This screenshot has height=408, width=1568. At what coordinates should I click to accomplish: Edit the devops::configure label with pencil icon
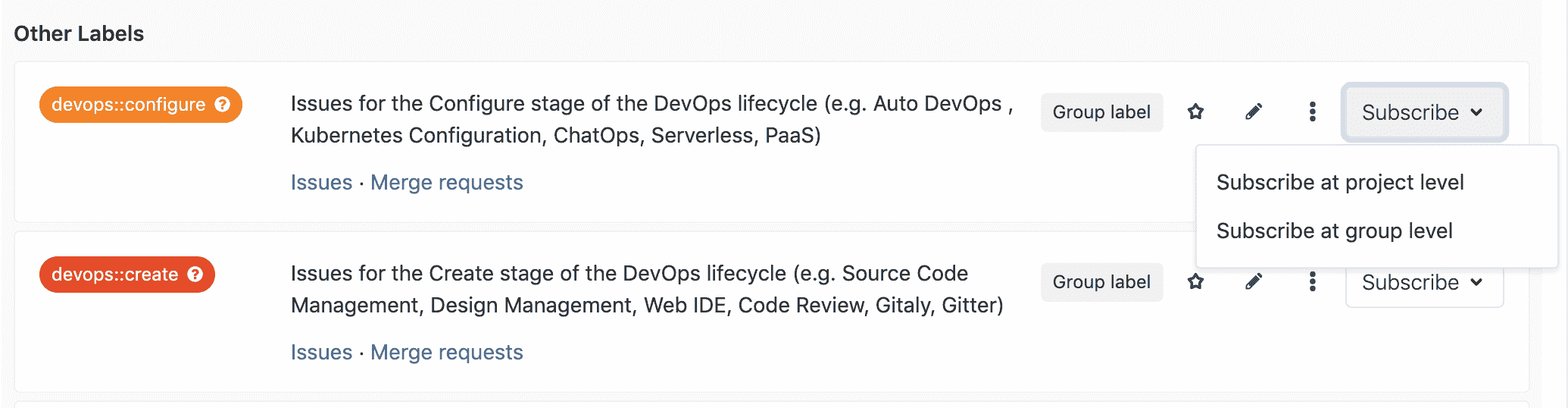[1254, 112]
